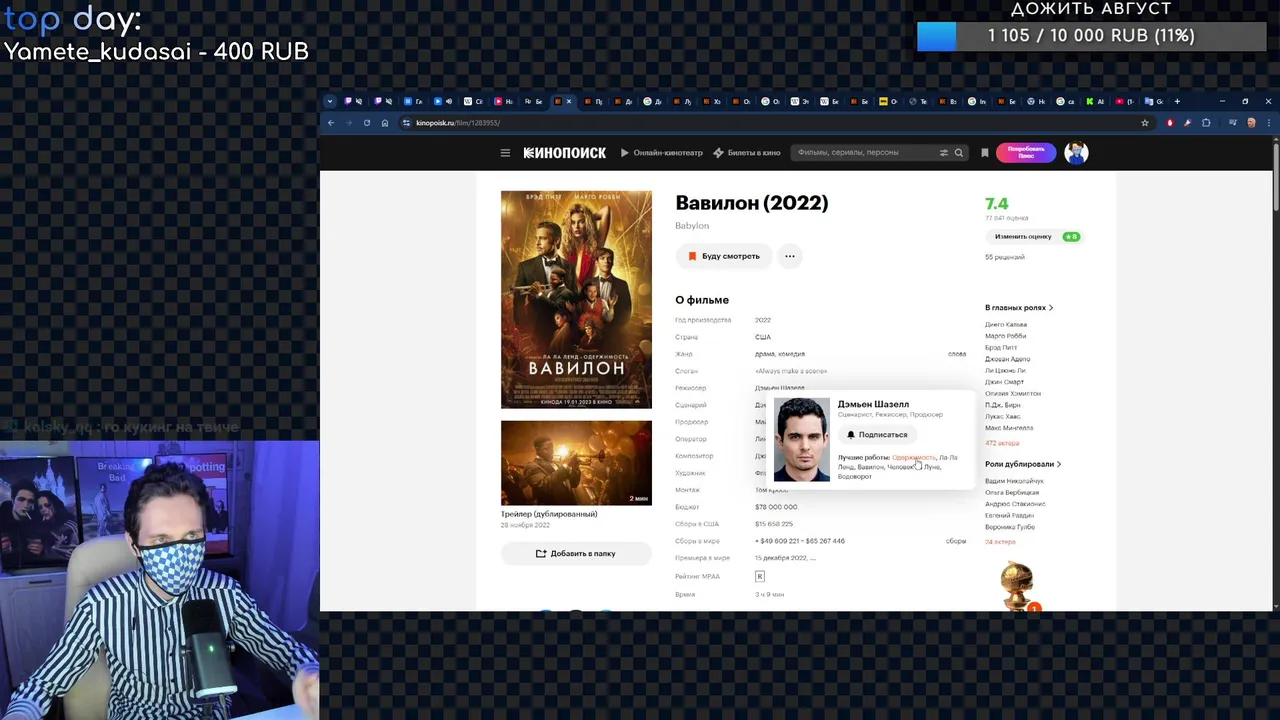Open actor Ли Цзюнь Ли
This screenshot has width=1280, height=720.
point(1005,371)
